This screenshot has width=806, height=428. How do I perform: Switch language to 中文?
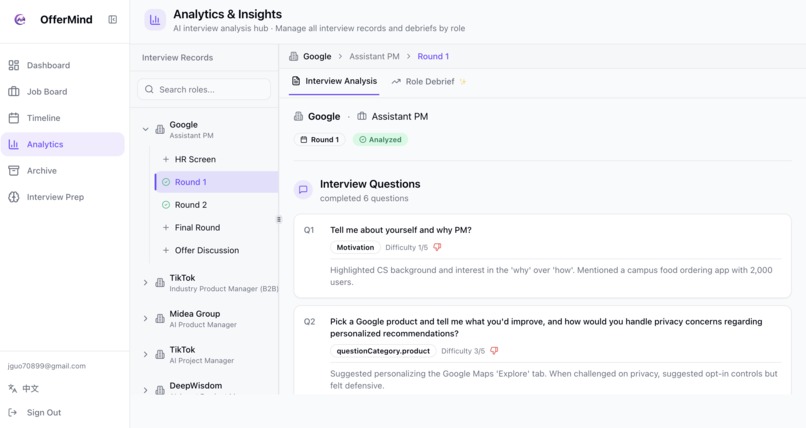pyautogui.click(x=30, y=388)
